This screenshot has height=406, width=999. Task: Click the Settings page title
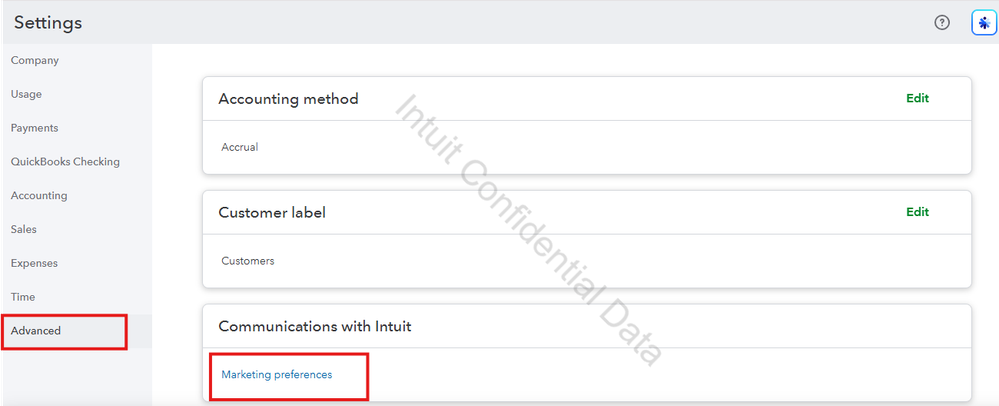tap(48, 22)
